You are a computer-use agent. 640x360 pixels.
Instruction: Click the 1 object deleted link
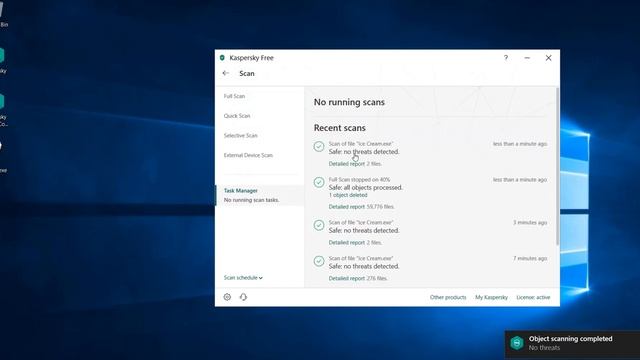click(348, 195)
